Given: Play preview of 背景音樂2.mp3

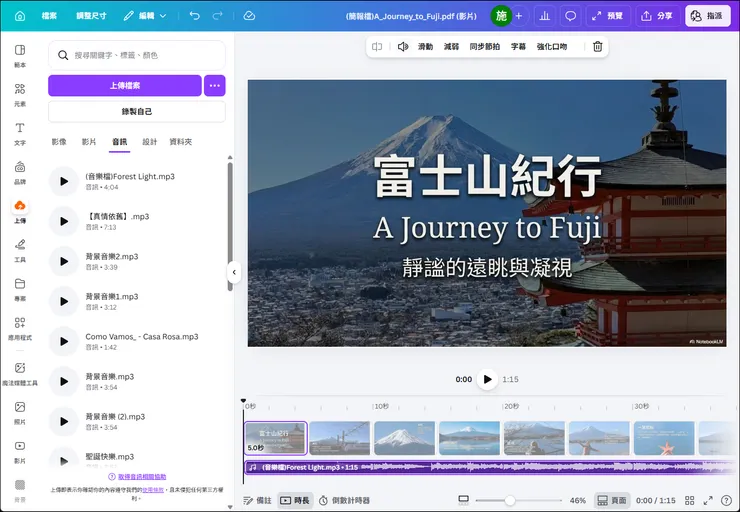Looking at the screenshot, I should coord(64,261).
